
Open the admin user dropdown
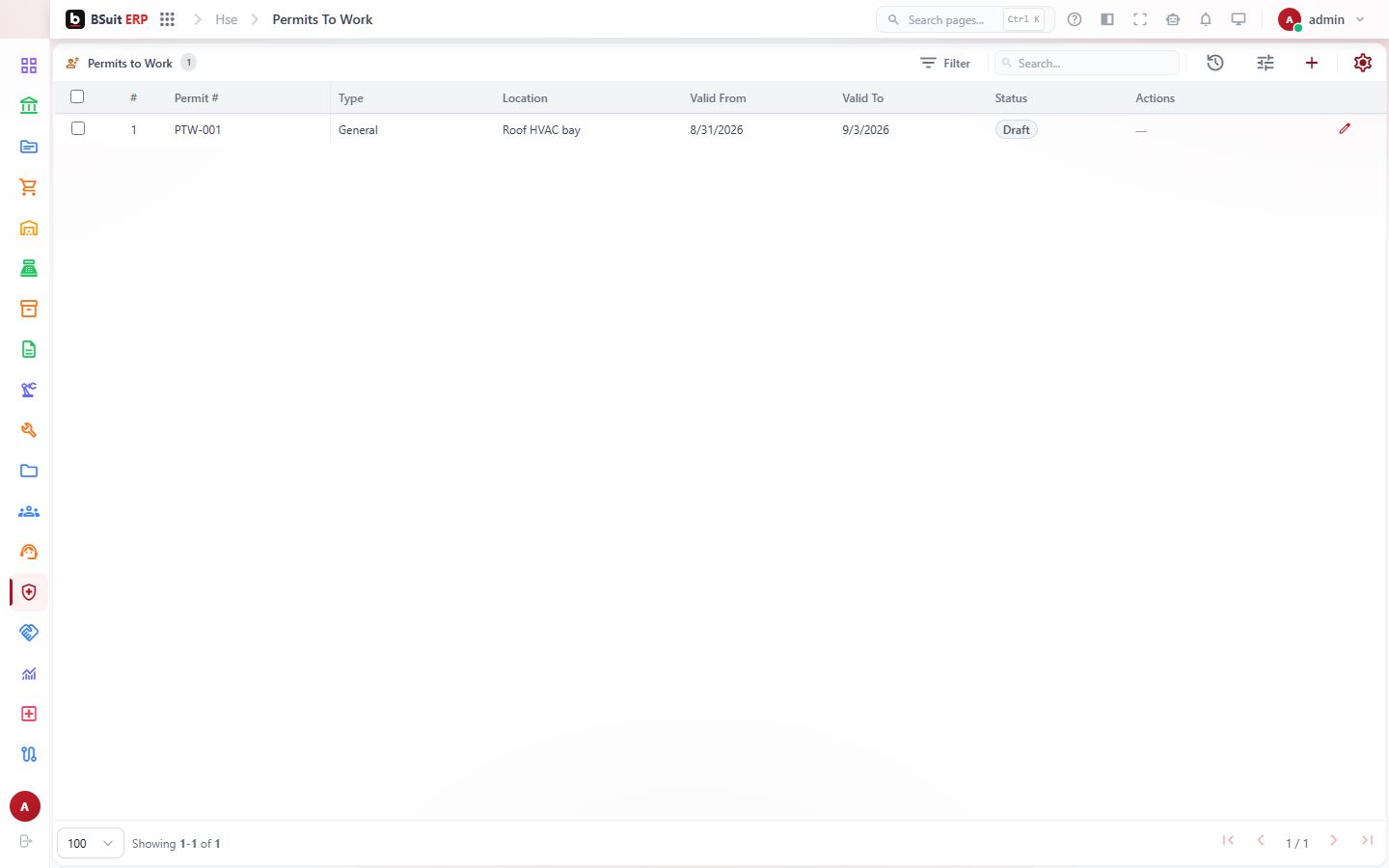pos(1321,19)
